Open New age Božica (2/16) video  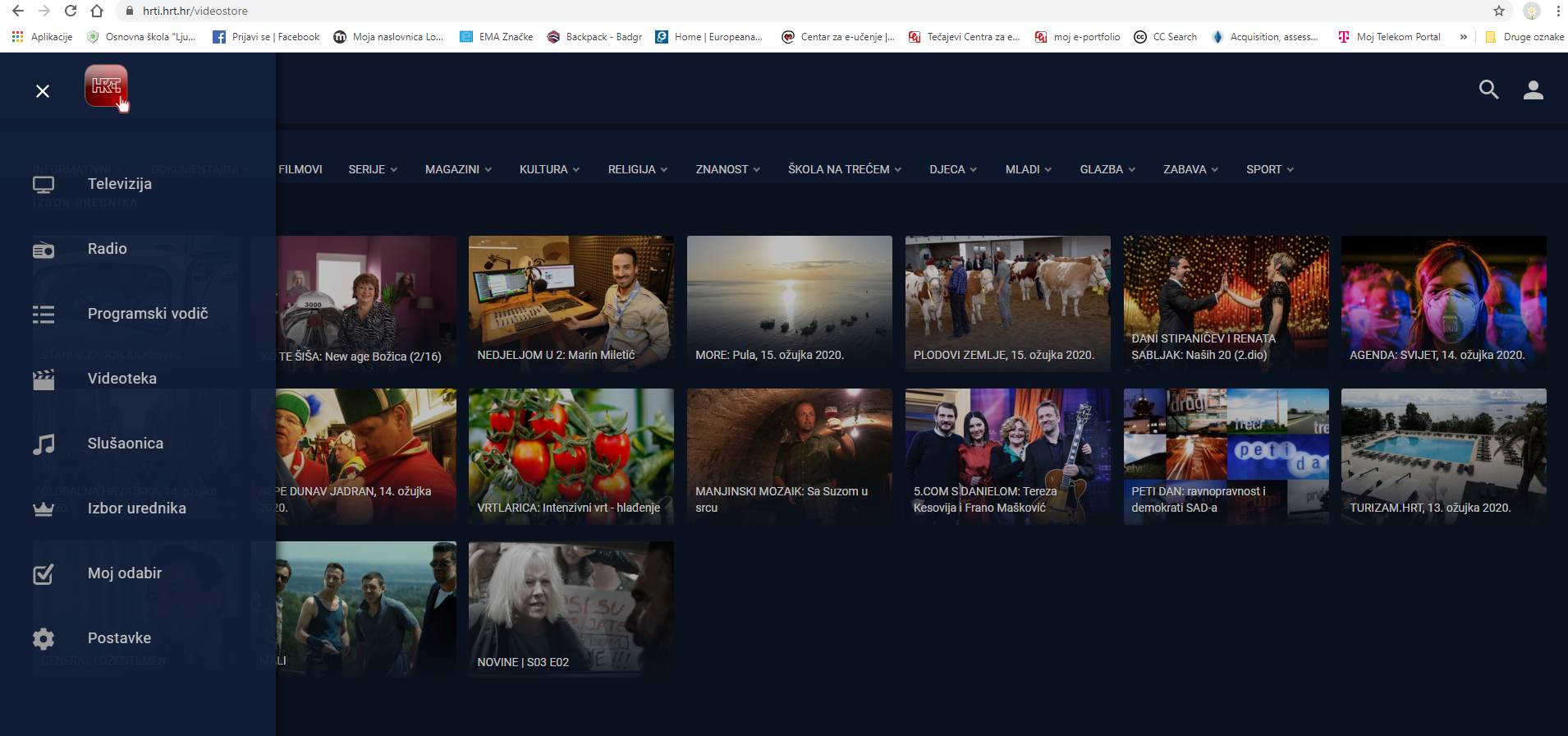click(x=366, y=304)
